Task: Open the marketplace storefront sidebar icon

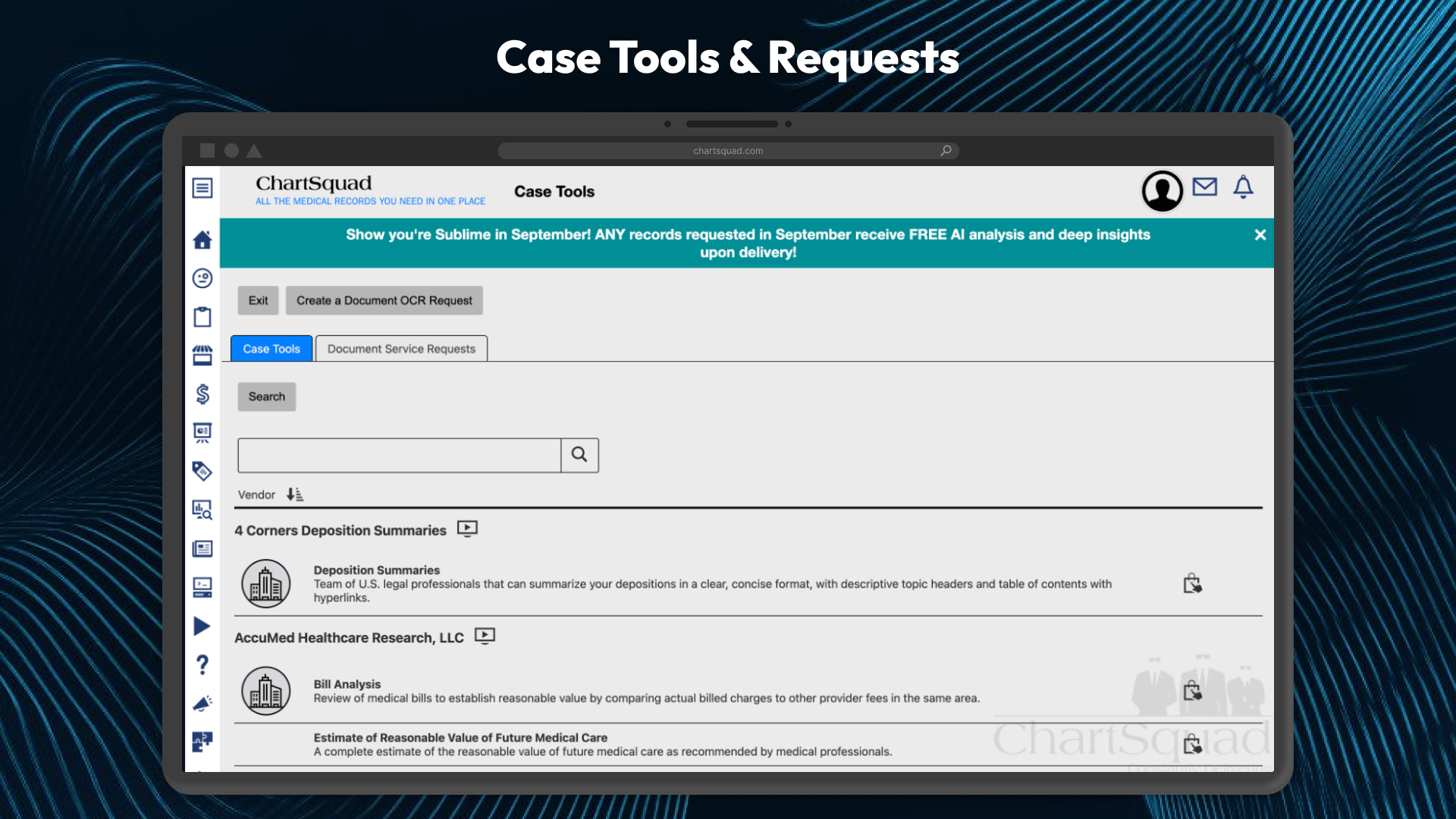Action: (202, 356)
